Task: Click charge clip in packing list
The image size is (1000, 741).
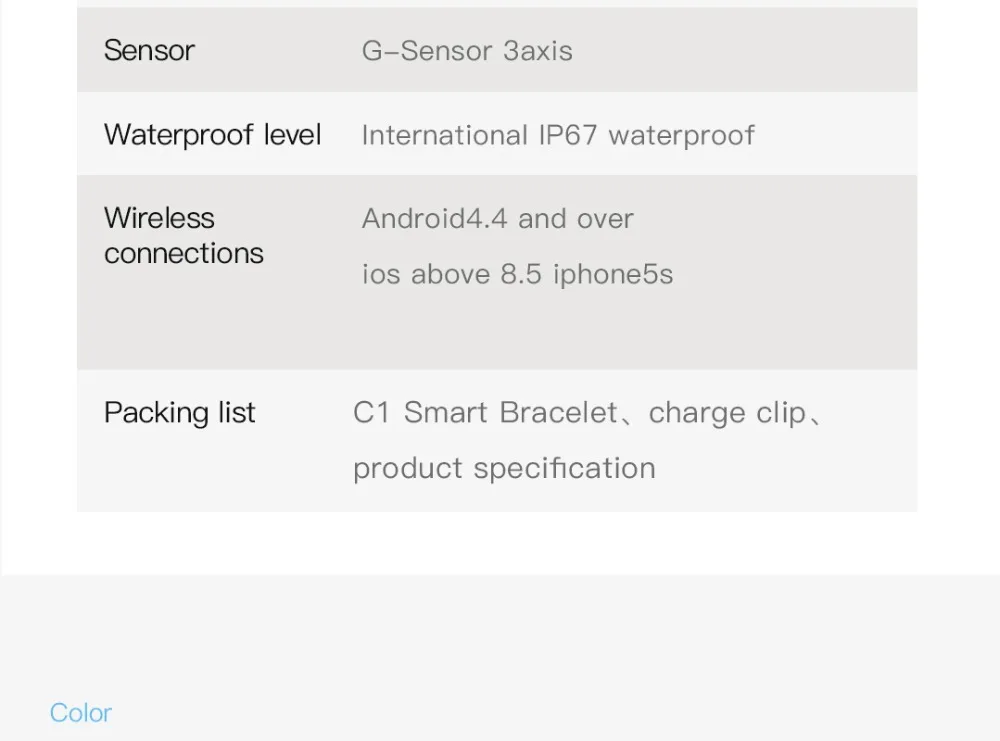Action: click(727, 413)
